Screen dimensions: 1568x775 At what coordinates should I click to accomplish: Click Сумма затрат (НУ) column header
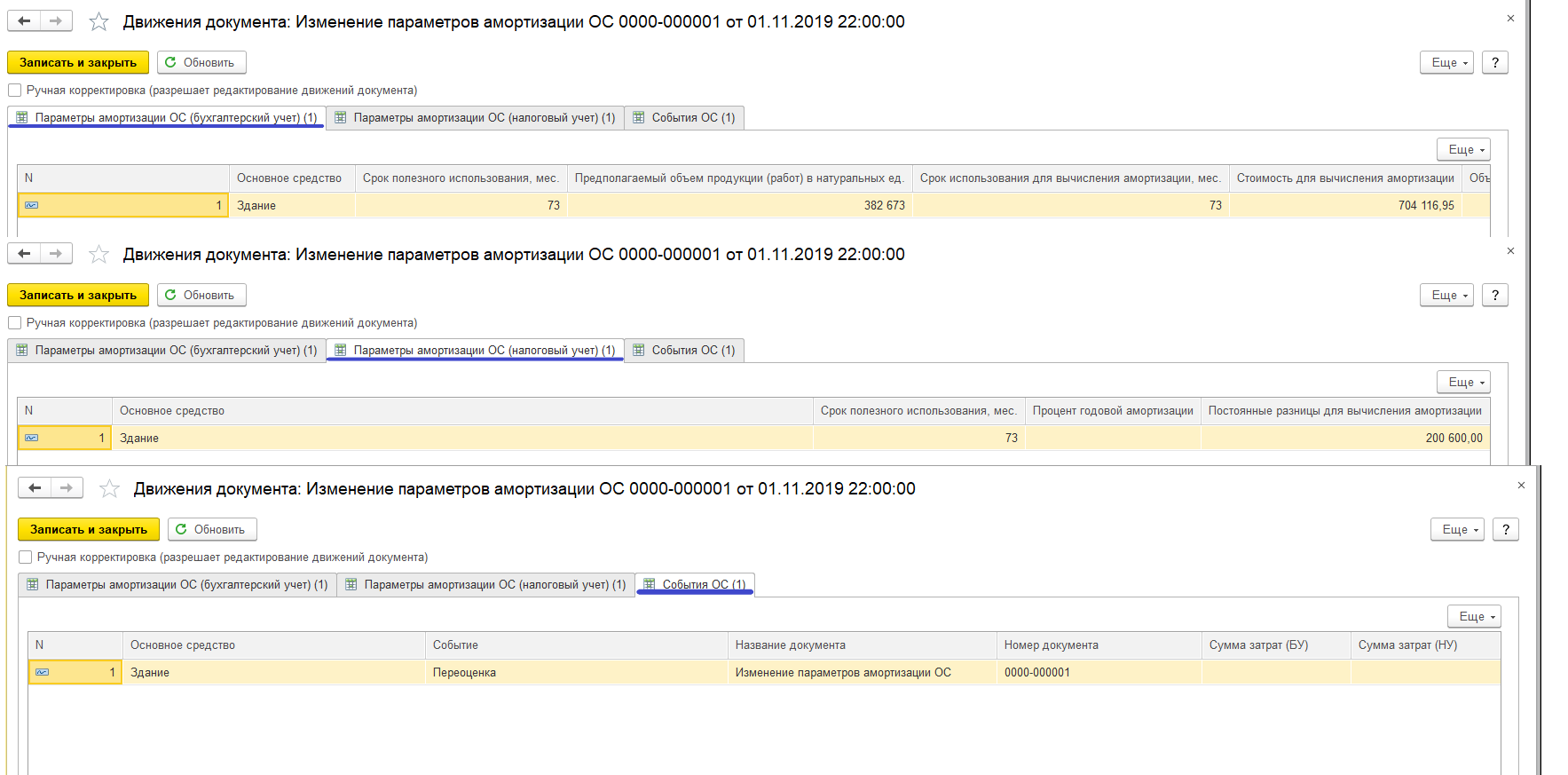(x=1425, y=645)
